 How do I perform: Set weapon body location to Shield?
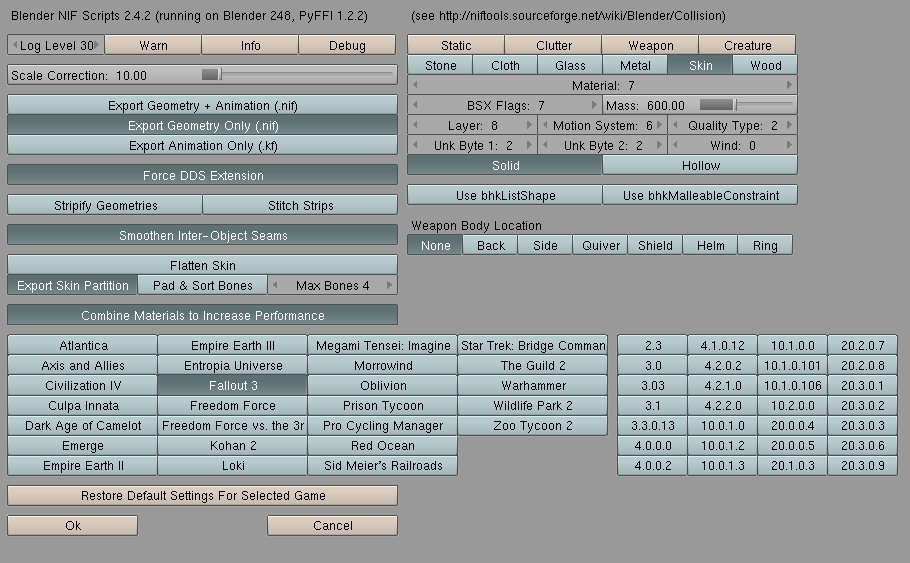click(x=655, y=245)
